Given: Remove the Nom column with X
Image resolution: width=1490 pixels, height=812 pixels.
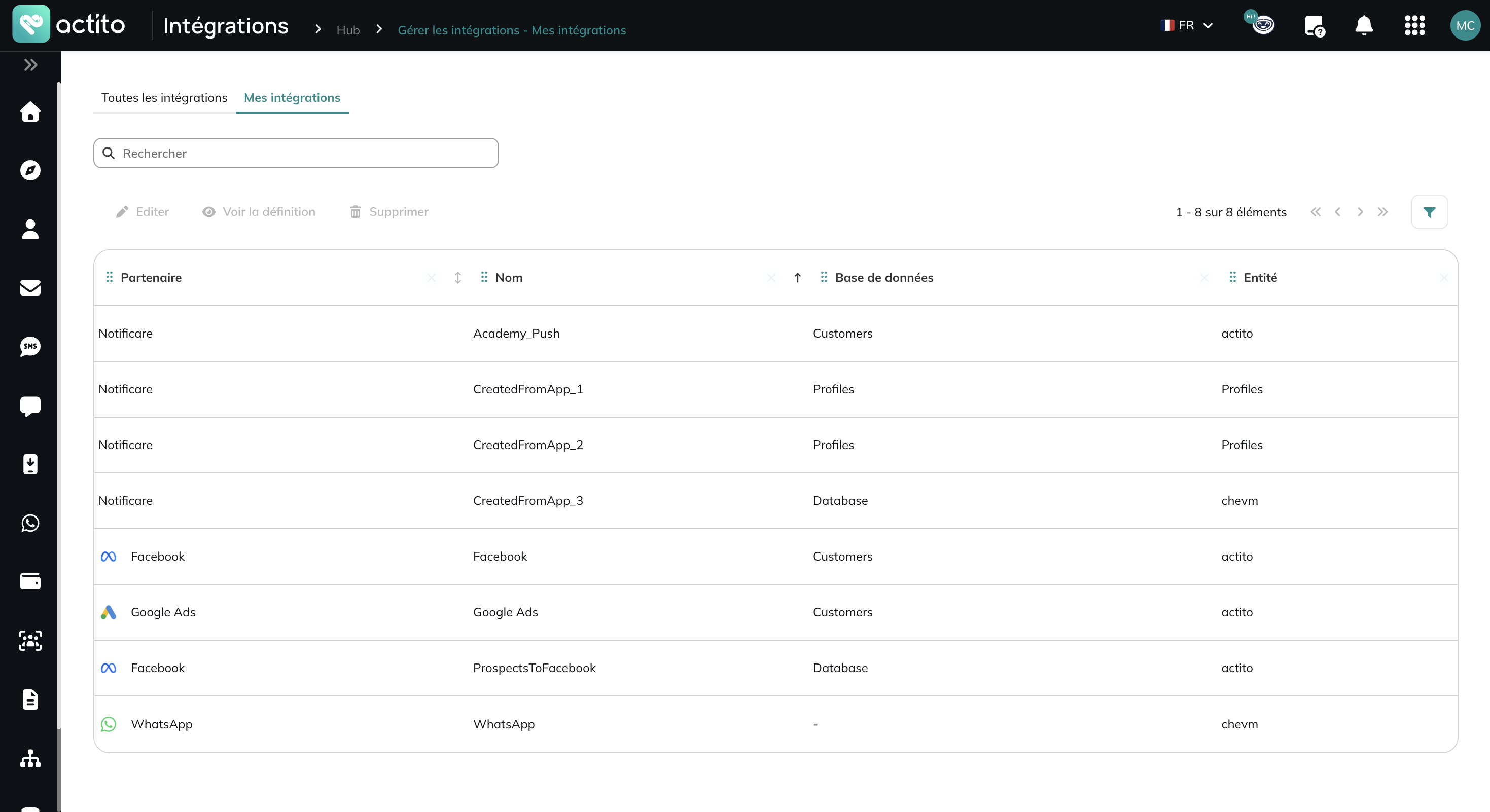Looking at the screenshot, I should [x=771, y=278].
